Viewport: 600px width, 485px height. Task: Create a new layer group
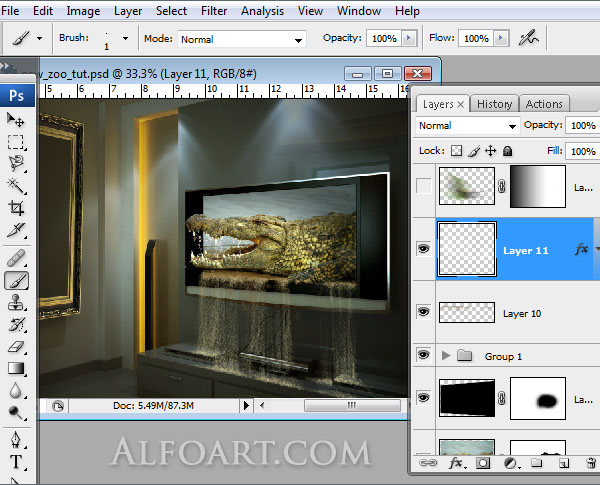[536, 463]
